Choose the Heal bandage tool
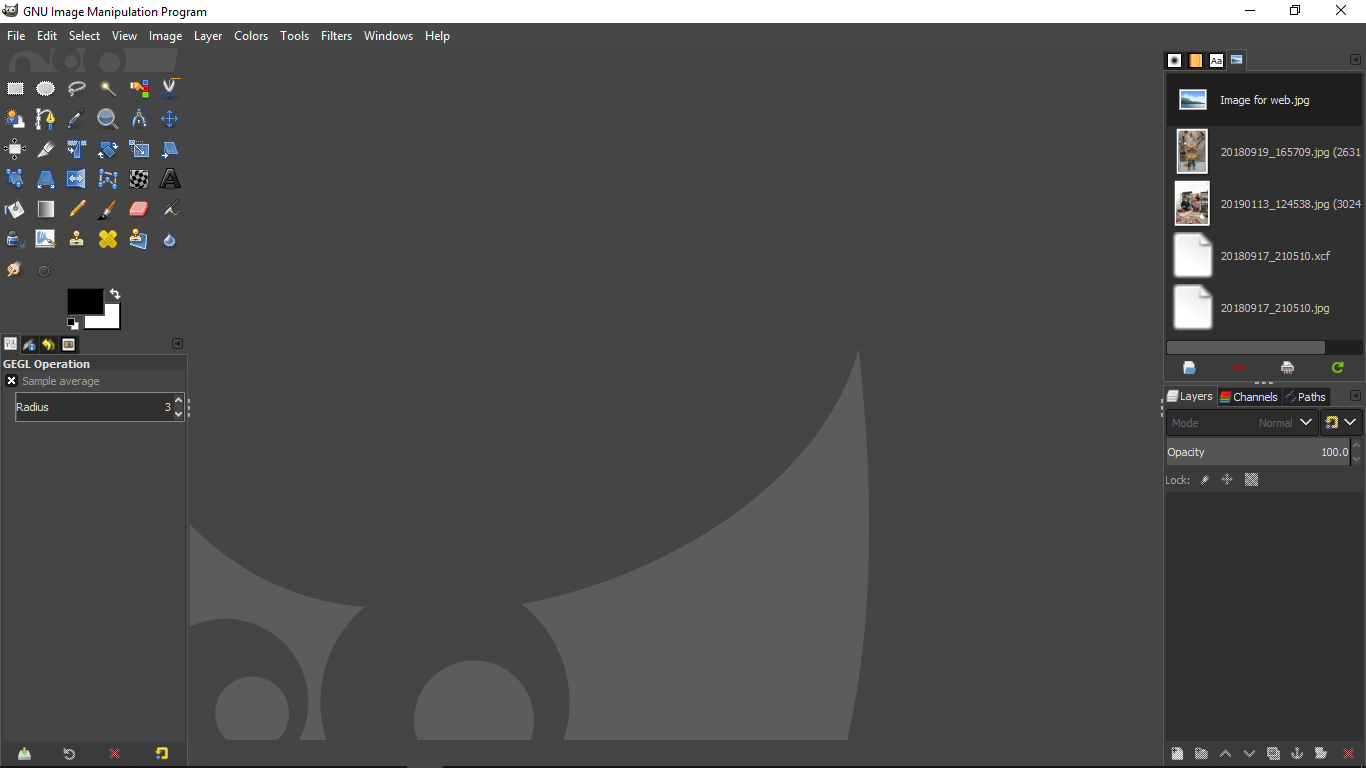Image resolution: width=1366 pixels, height=768 pixels. (x=108, y=239)
